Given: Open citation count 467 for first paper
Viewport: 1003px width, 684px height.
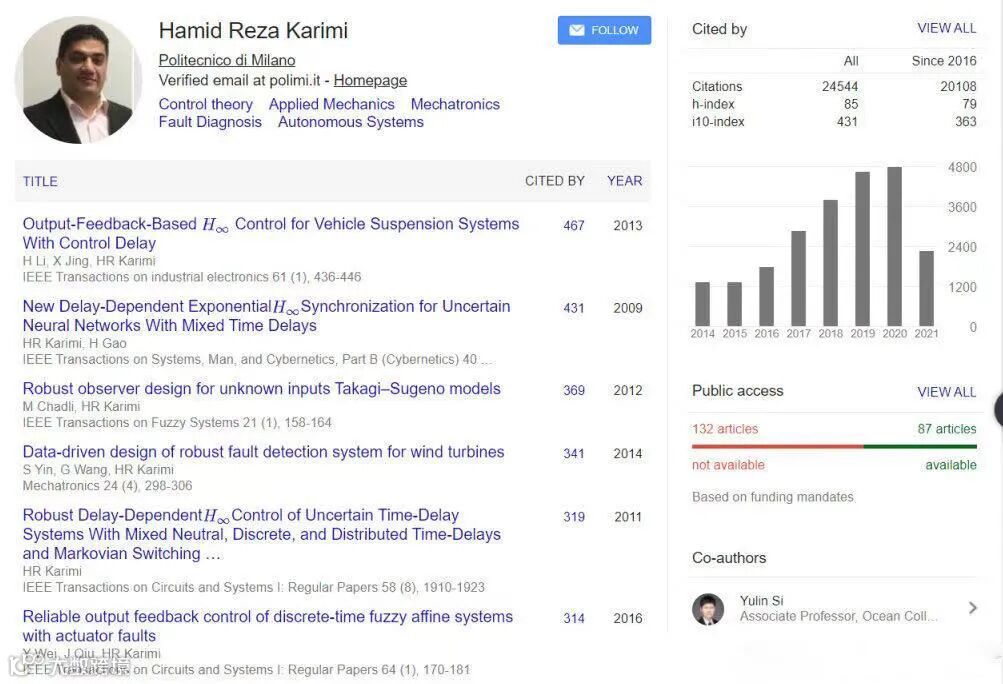Looking at the screenshot, I should click(573, 225).
